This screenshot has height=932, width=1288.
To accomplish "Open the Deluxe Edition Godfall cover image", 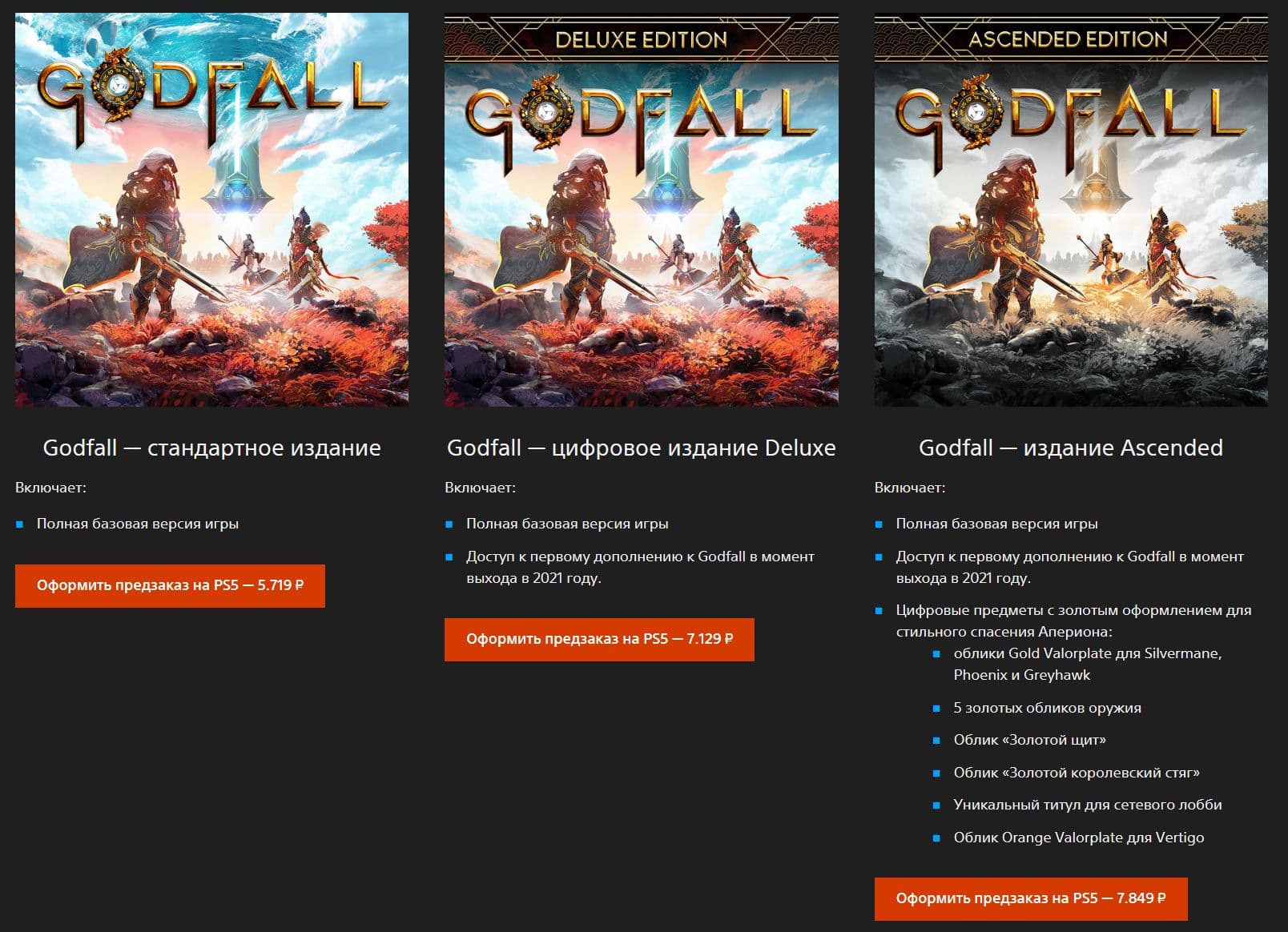I will (642, 210).
